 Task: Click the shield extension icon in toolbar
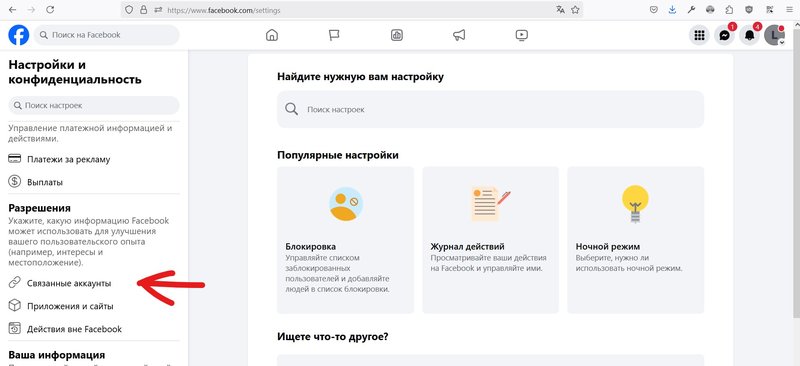(749, 10)
